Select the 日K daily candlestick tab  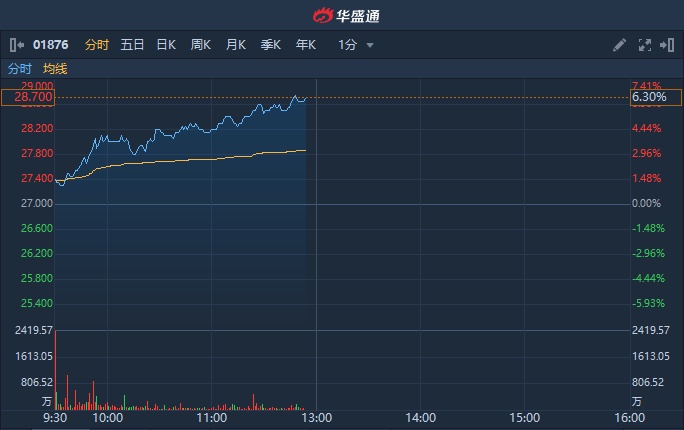tap(166, 45)
